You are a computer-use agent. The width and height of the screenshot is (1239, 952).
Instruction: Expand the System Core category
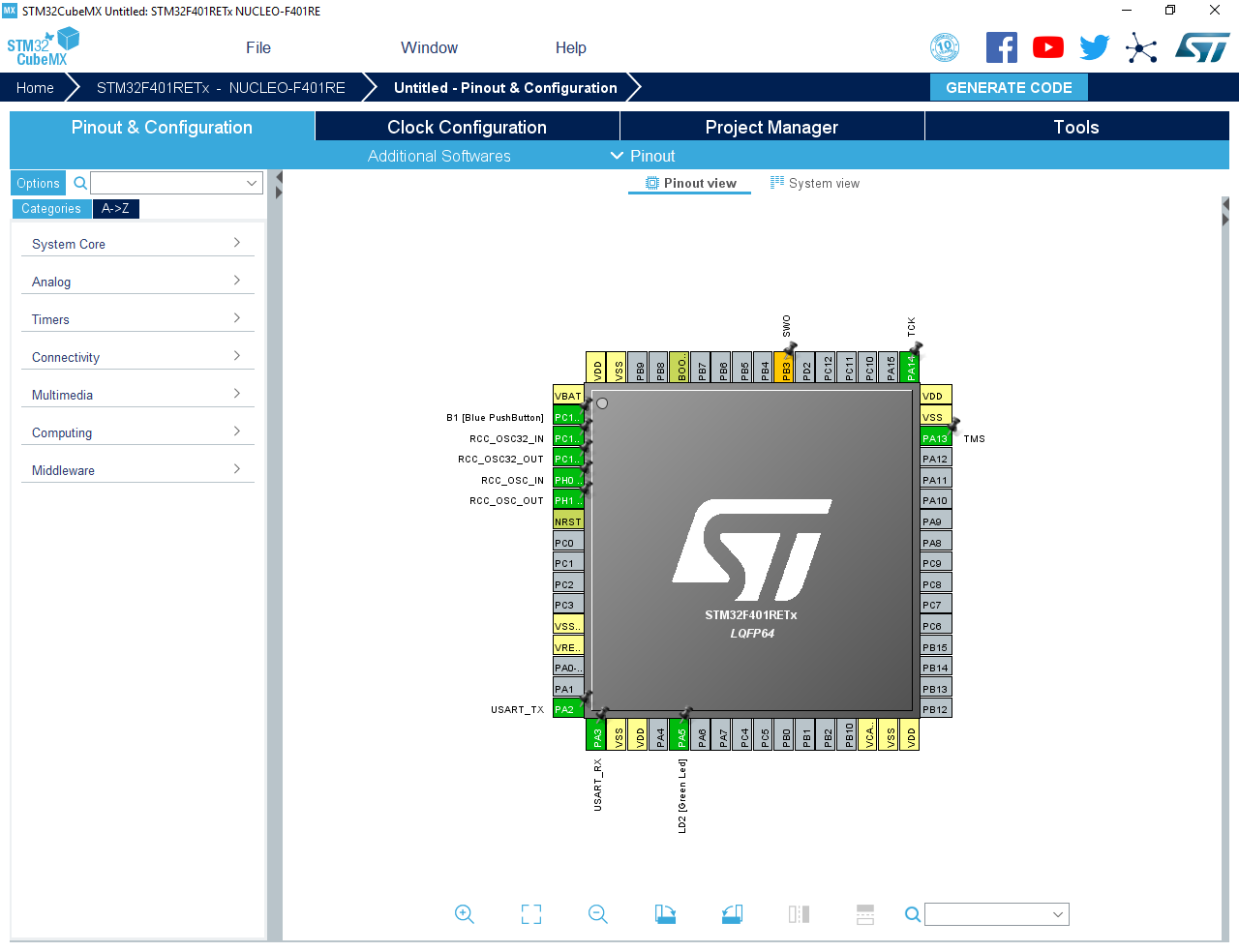pyautogui.click(x=137, y=244)
